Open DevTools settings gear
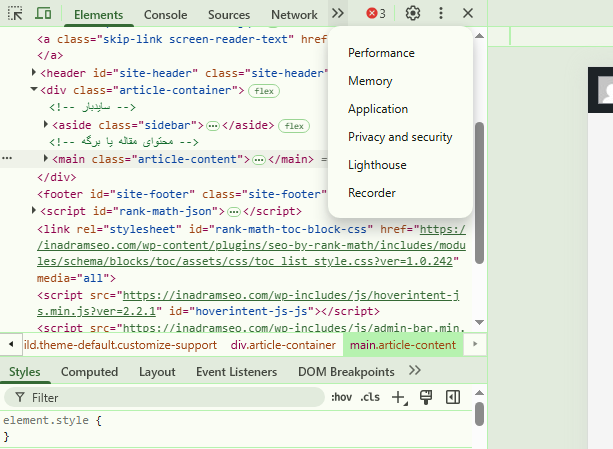613x449 pixels. pos(413,13)
